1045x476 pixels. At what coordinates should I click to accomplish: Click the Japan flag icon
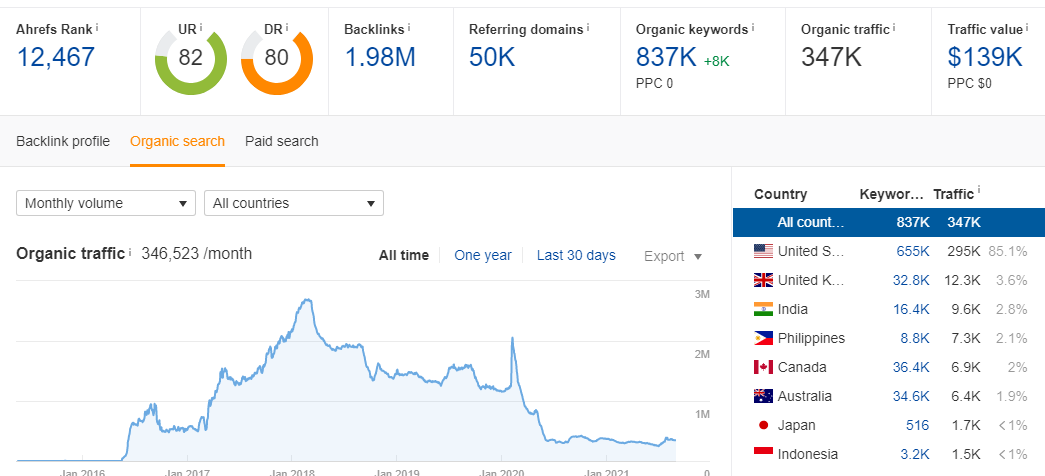pos(763,425)
